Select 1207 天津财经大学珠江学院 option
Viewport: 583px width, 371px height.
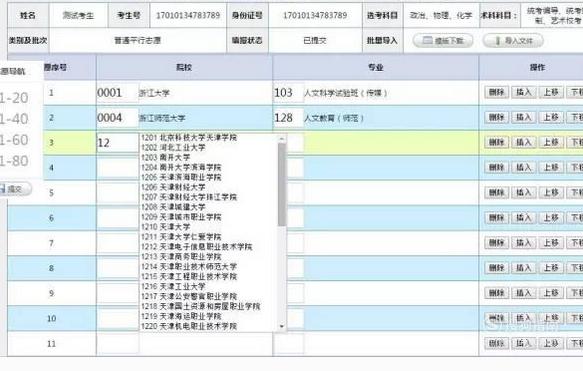[189, 197]
